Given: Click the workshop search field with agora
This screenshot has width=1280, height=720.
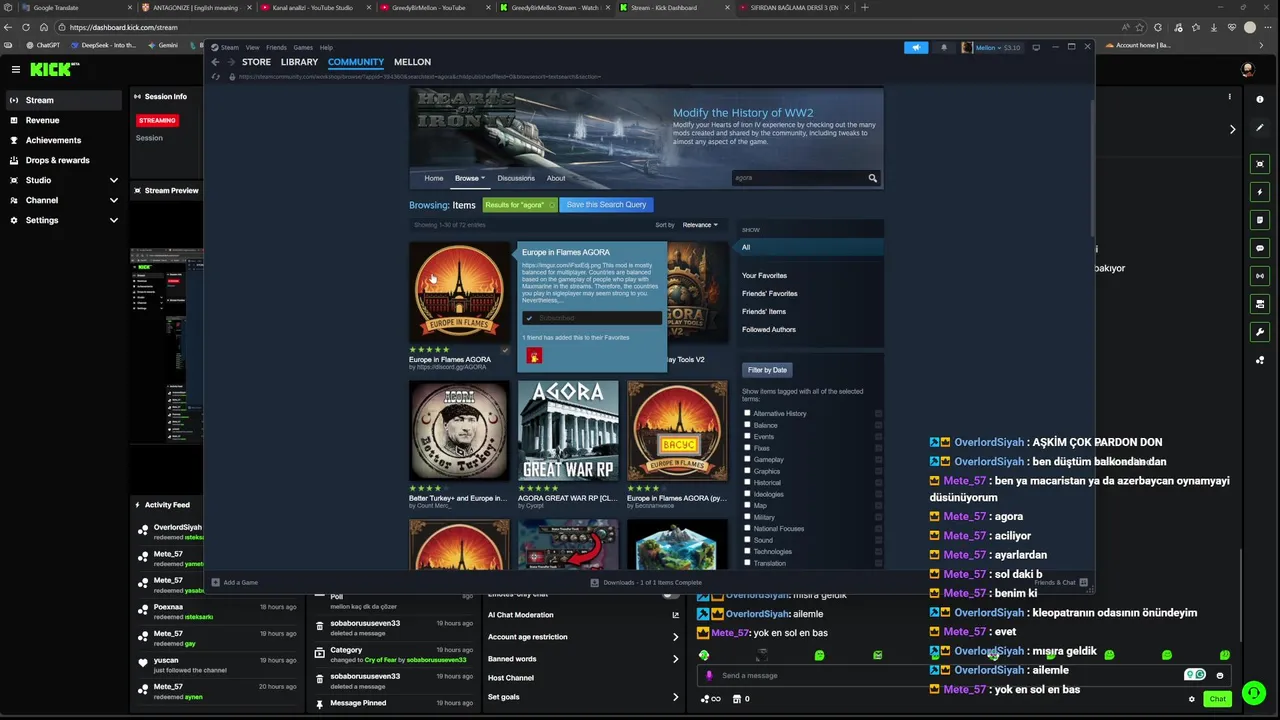Looking at the screenshot, I should point(798,178).
